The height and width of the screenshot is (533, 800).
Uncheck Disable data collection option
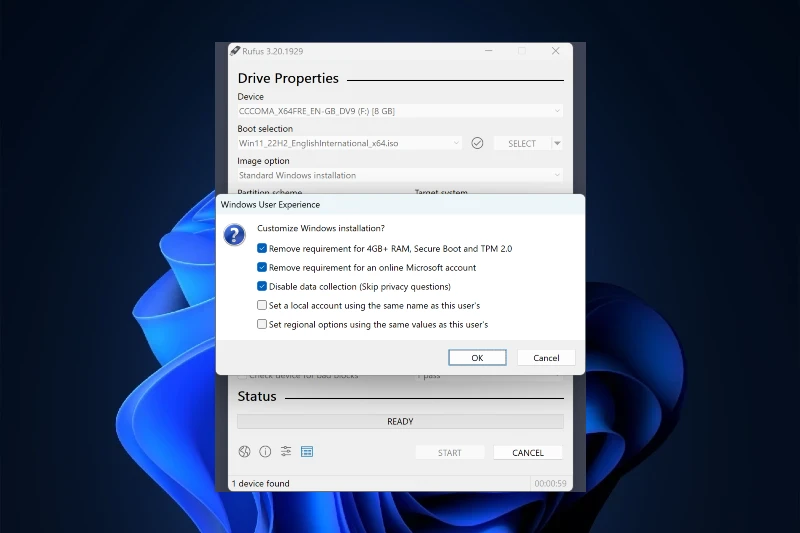coord(262,286)
